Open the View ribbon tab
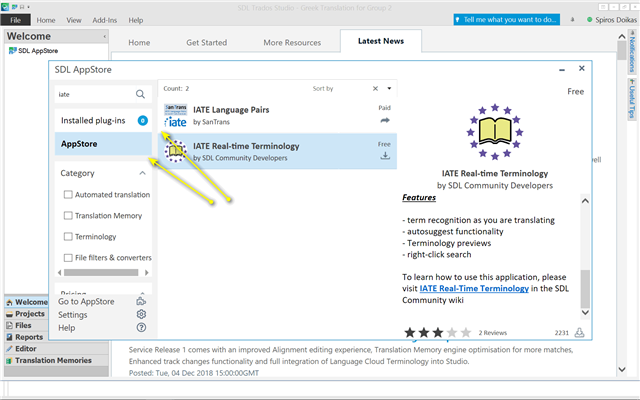Screen dimensions: 640x400 74,20
